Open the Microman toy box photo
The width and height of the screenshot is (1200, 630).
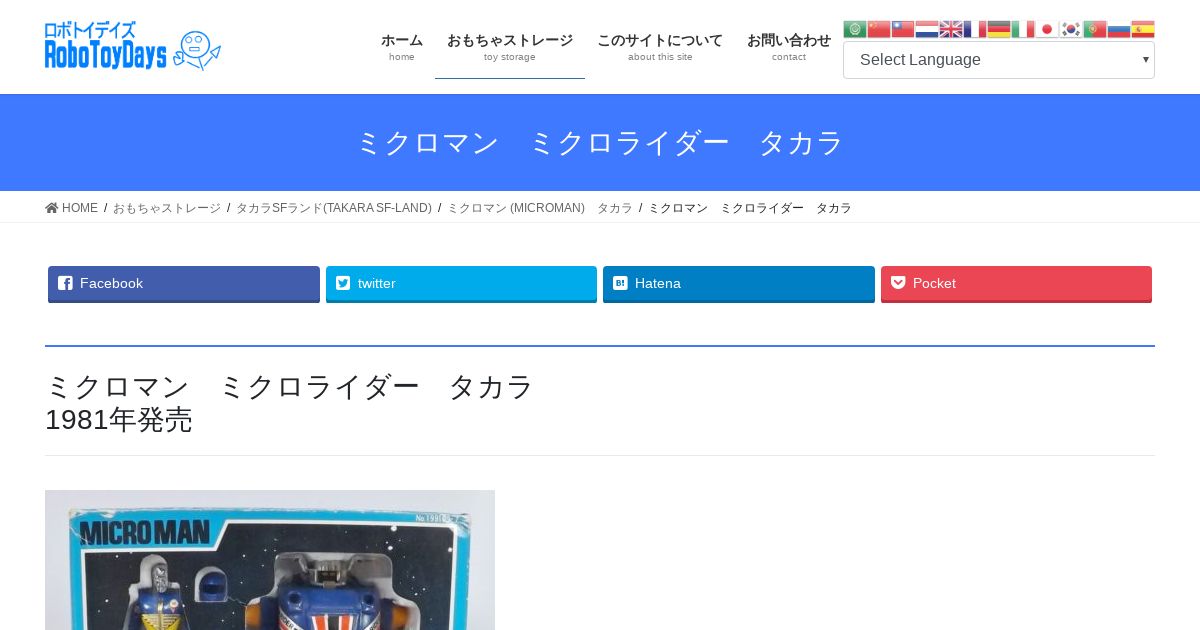tap(270, 560)
